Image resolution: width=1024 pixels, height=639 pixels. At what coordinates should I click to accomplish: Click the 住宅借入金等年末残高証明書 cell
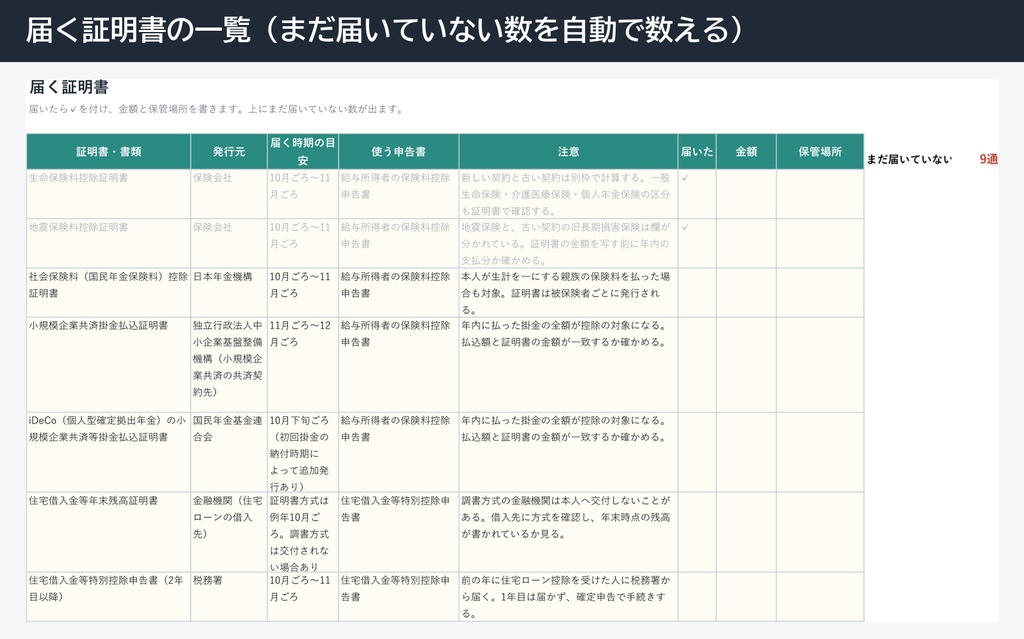click(108, 532)
